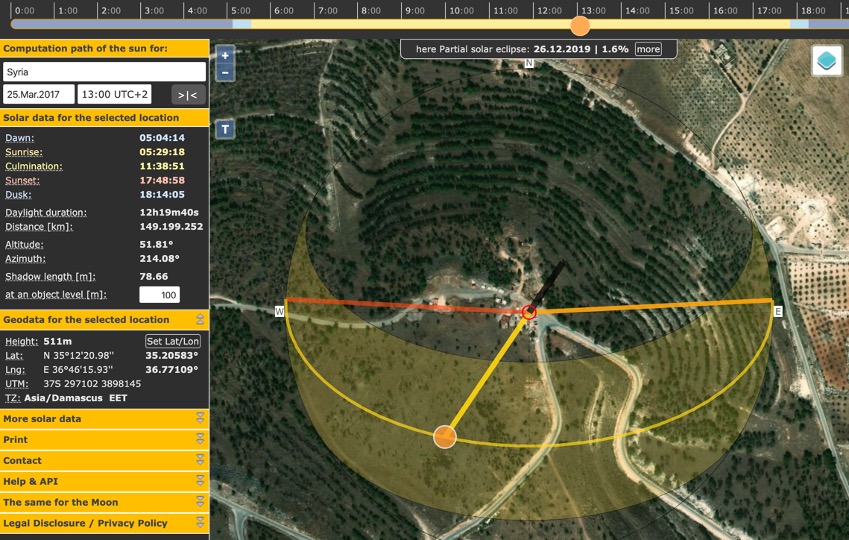Click the E compass marker on map

click(778, 311)
